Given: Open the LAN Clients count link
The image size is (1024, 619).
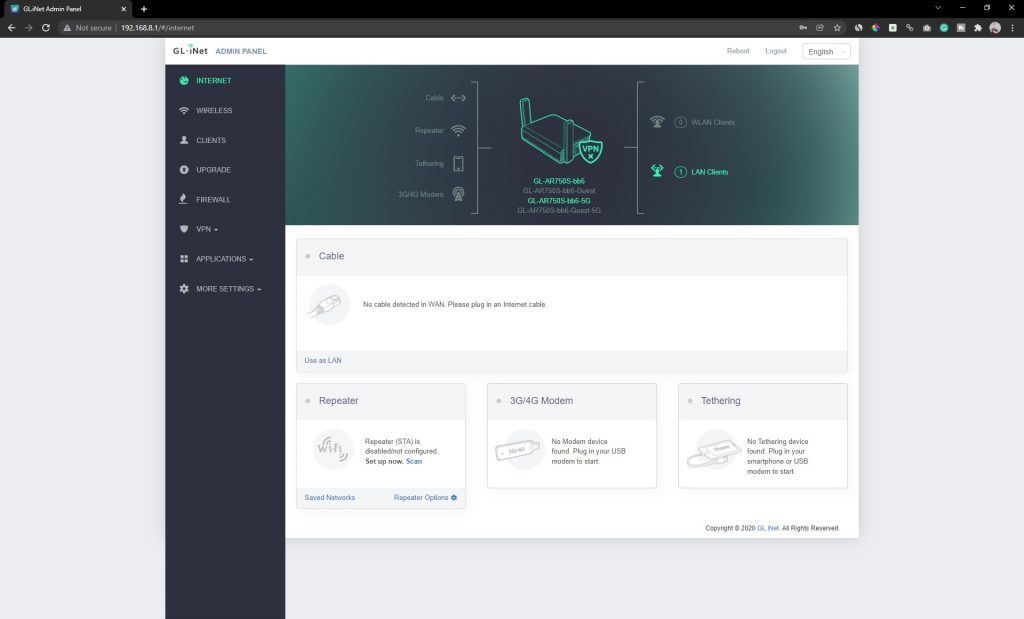Looking at the screenshot, I should pos(702,172).
